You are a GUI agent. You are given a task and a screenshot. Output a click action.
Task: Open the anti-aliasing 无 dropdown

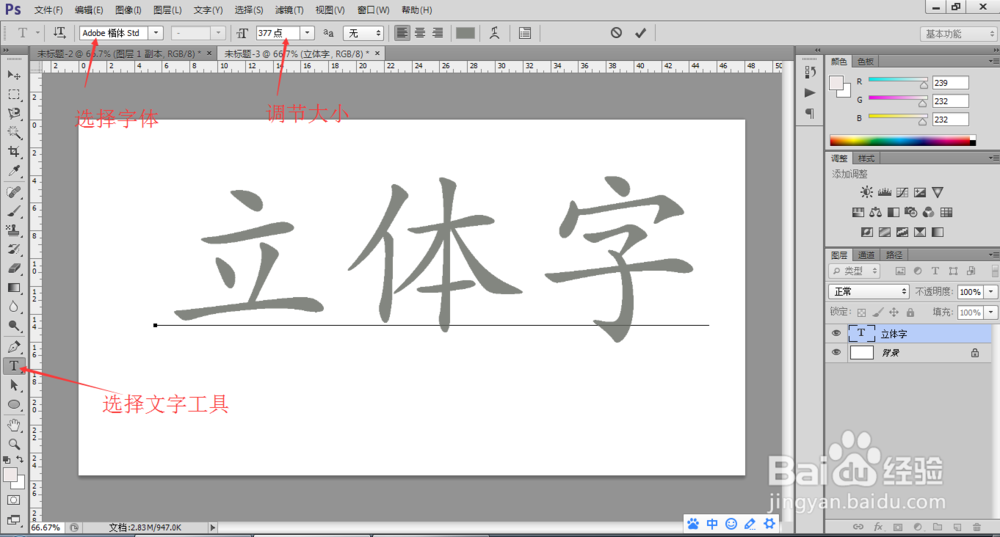coord(364,33)
